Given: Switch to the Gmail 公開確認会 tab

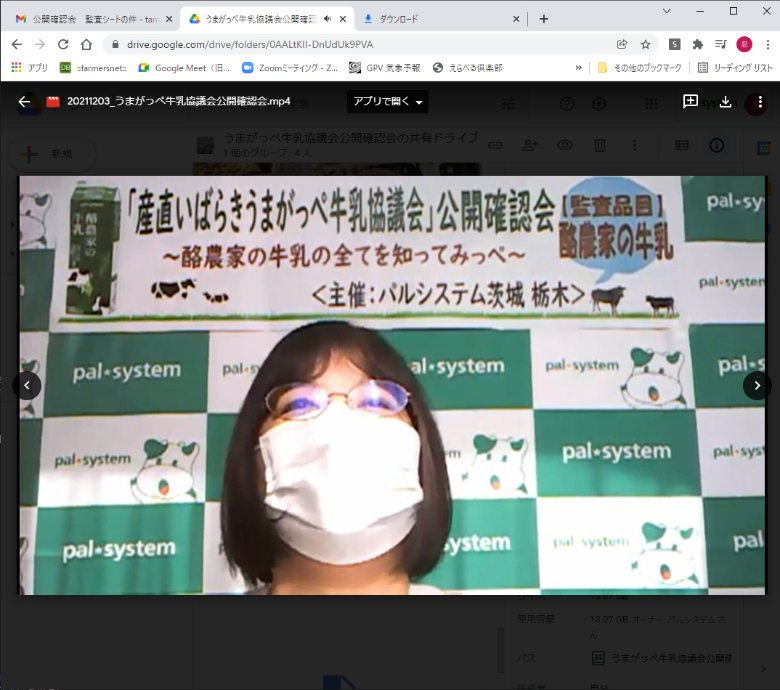Looking at the screenshot, I should pos(88,19).
